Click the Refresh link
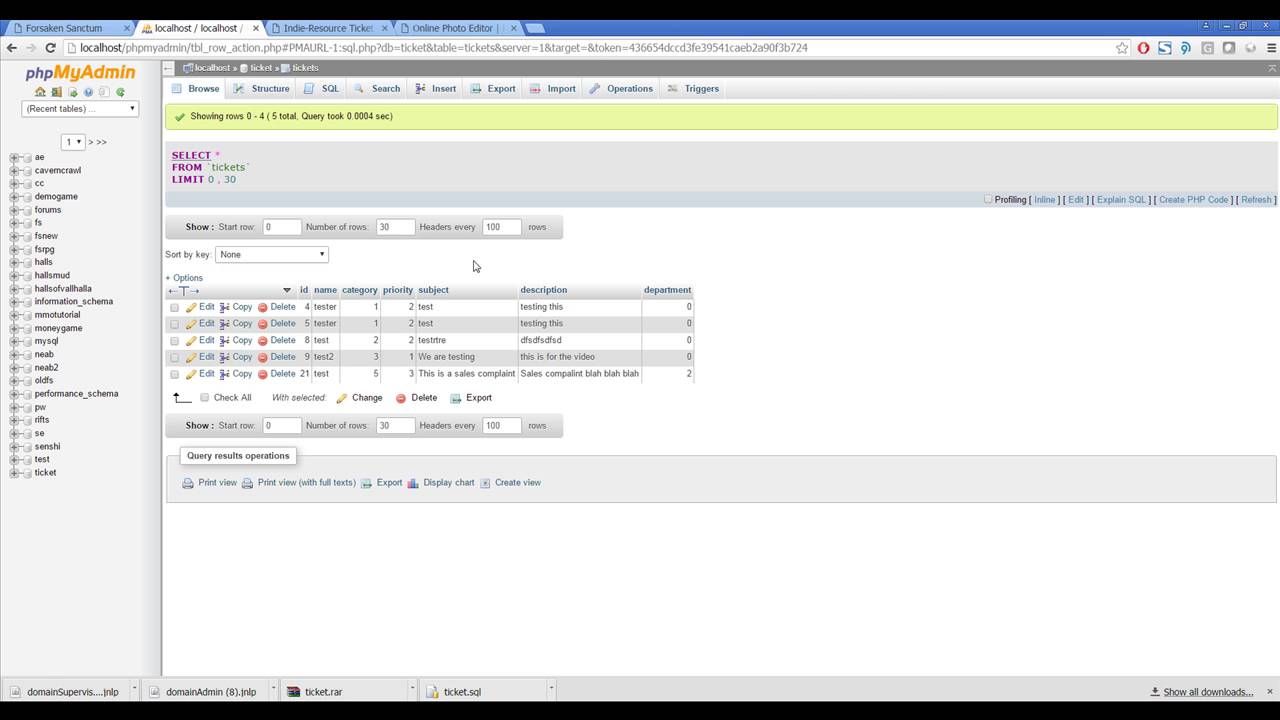 click(x=1256, y=200)
